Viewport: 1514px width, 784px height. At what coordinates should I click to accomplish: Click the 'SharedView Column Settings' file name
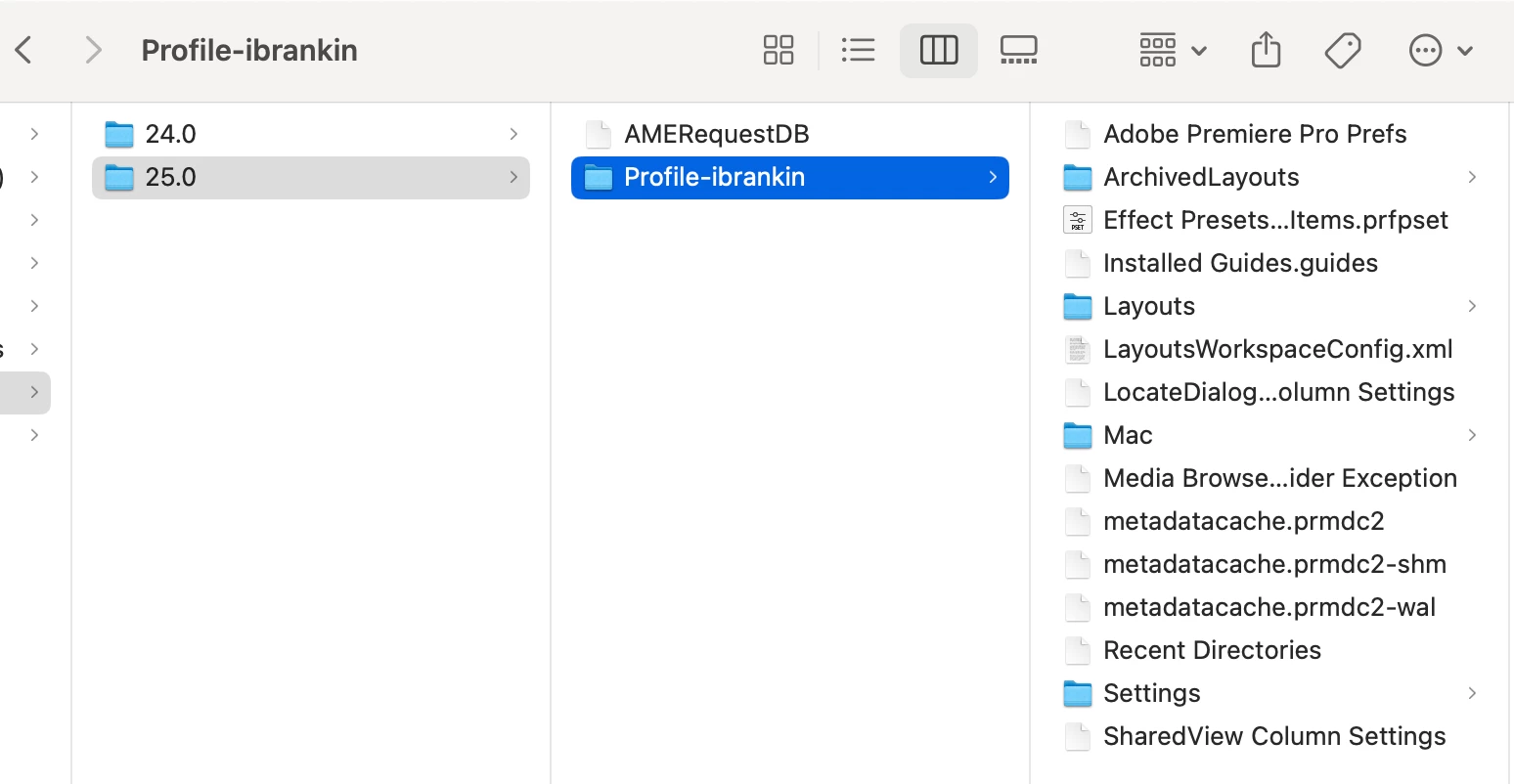pos(1275,736)
